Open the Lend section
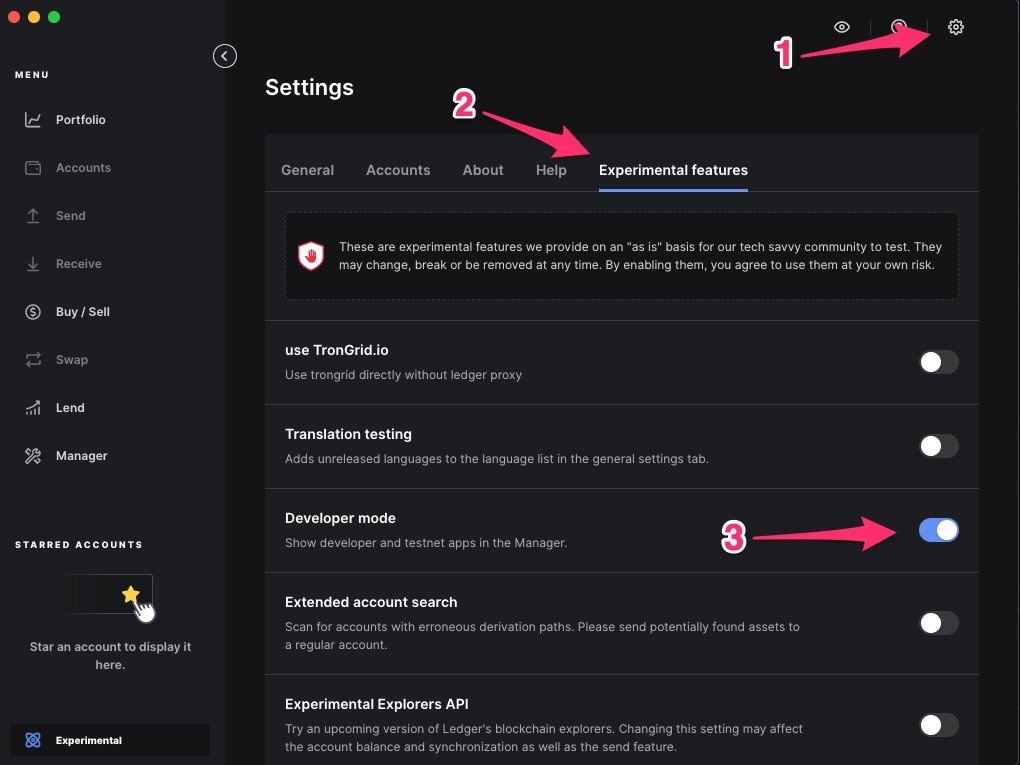 [70, 408]
